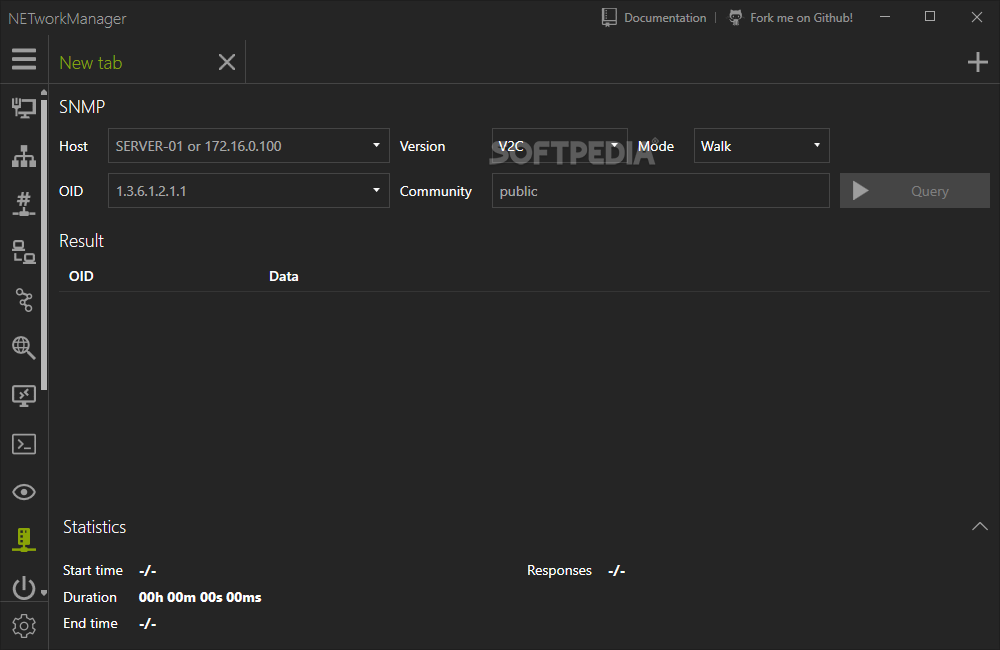Screen dimensions: 1000x650
Task: Click the sidebar scroll-down arrow
Action: click(x=43, y=593)
